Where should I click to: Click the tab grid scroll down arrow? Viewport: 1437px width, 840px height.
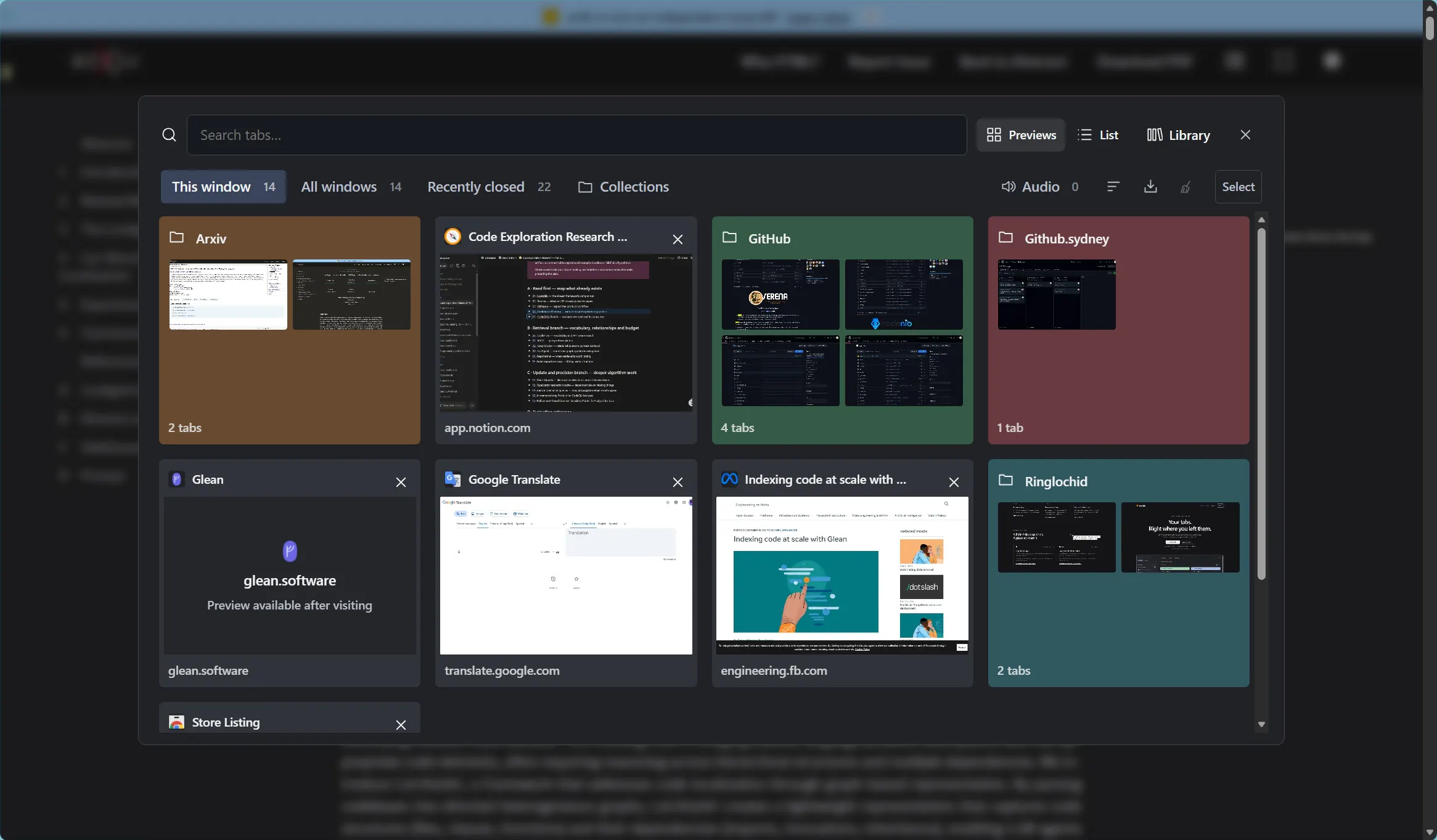1261,725
